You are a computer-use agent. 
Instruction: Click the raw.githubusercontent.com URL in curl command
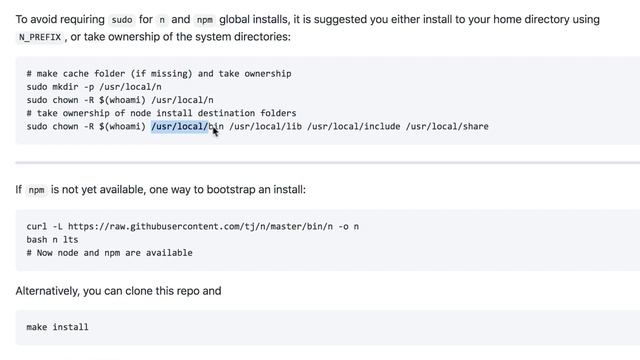[200, 227]
